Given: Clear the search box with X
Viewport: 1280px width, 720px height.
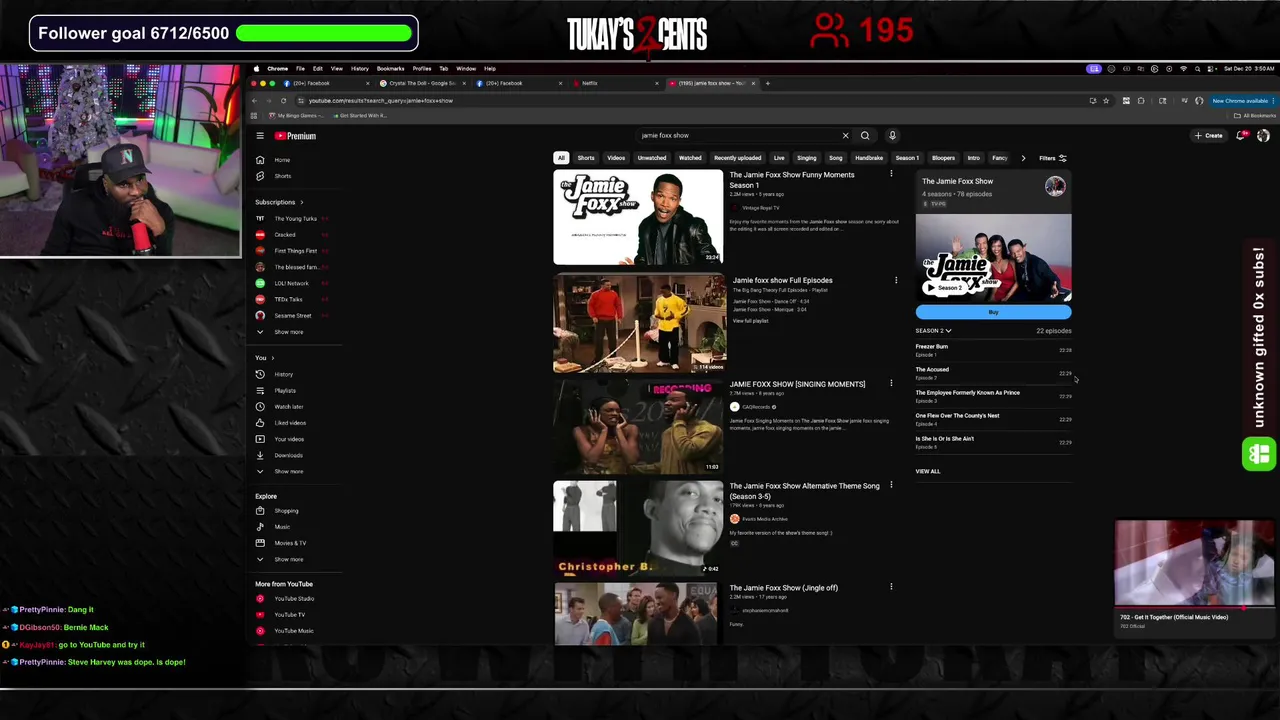Looking at the screenshot, I should (845, 135).
